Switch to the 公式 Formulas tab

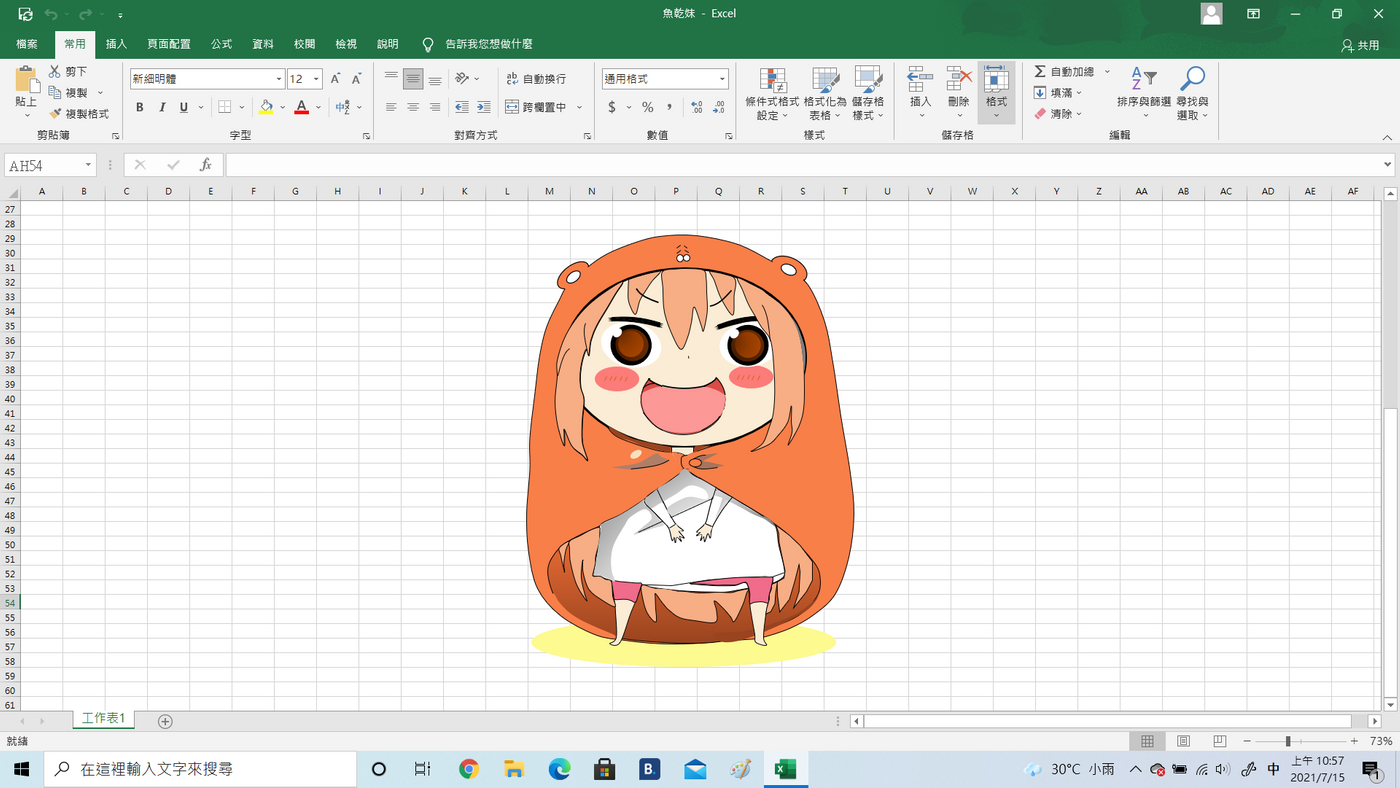pos(221,45)
